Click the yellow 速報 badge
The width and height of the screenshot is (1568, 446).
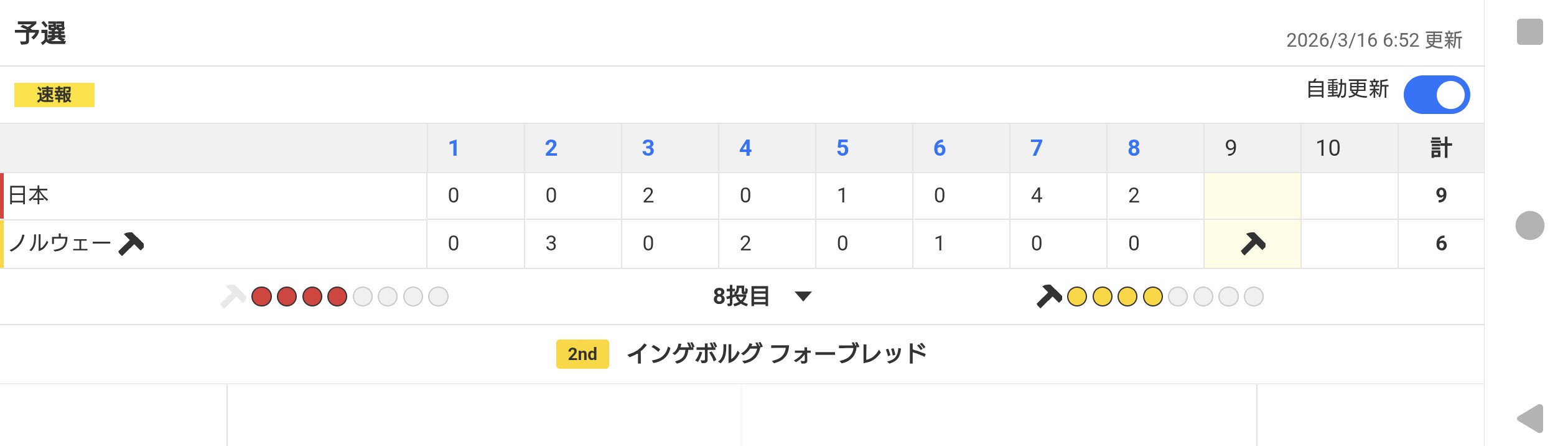[54, 95]
